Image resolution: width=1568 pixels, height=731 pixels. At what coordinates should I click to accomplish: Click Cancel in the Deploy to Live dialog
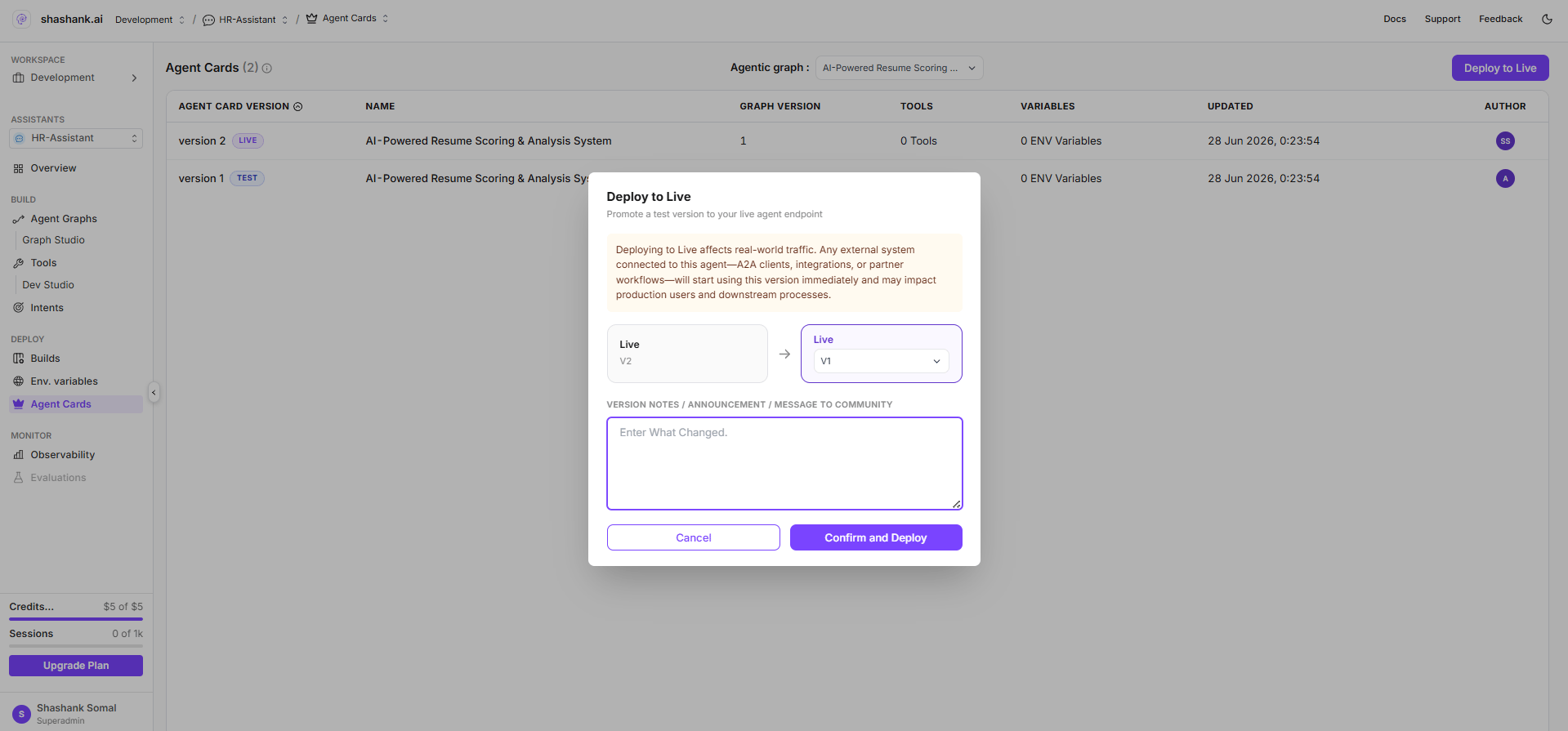click(694, 537)
